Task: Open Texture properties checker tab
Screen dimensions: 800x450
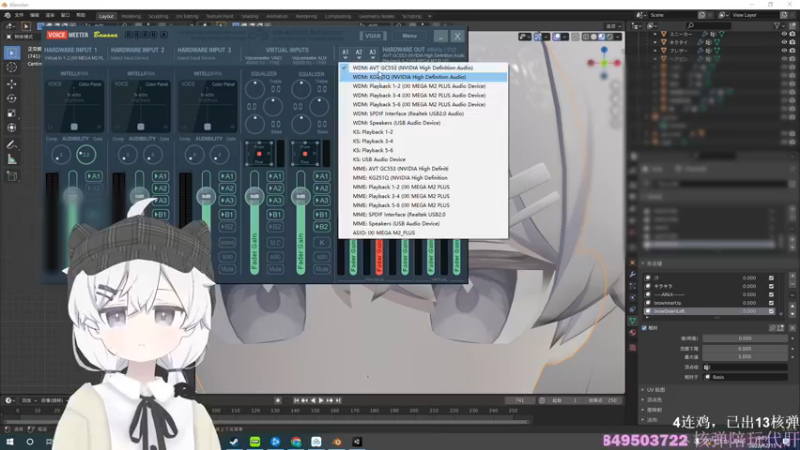Action: (x=633, y=348)
